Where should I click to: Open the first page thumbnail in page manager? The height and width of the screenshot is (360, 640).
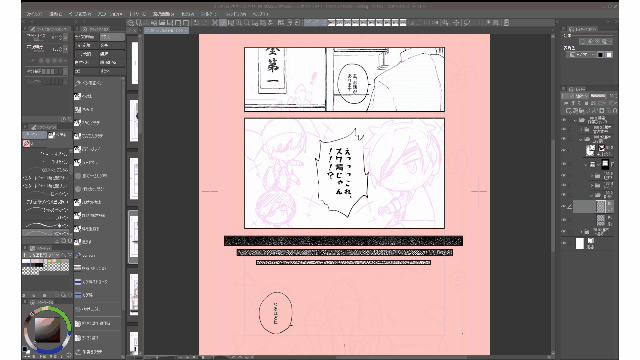tap(134, 63)
